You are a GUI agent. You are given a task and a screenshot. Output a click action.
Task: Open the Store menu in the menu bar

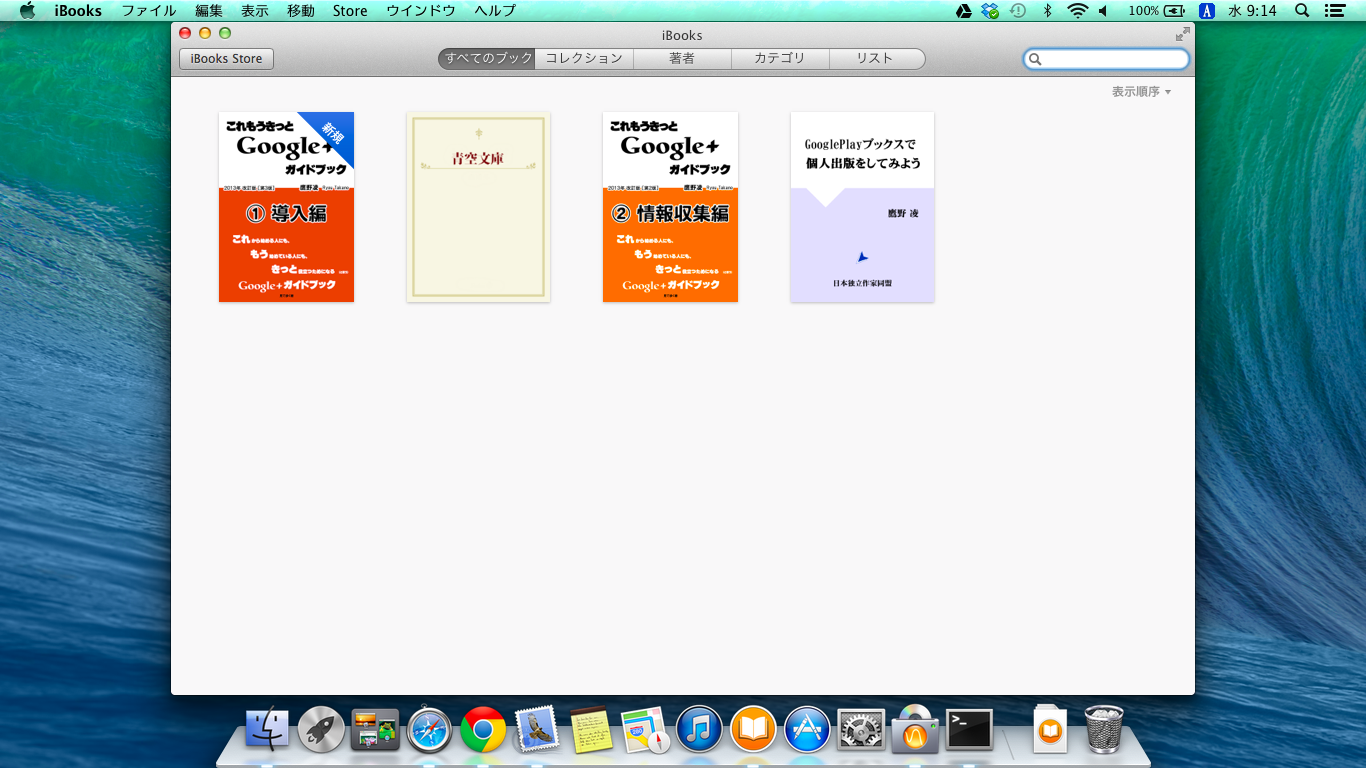(x=350, y=11)
